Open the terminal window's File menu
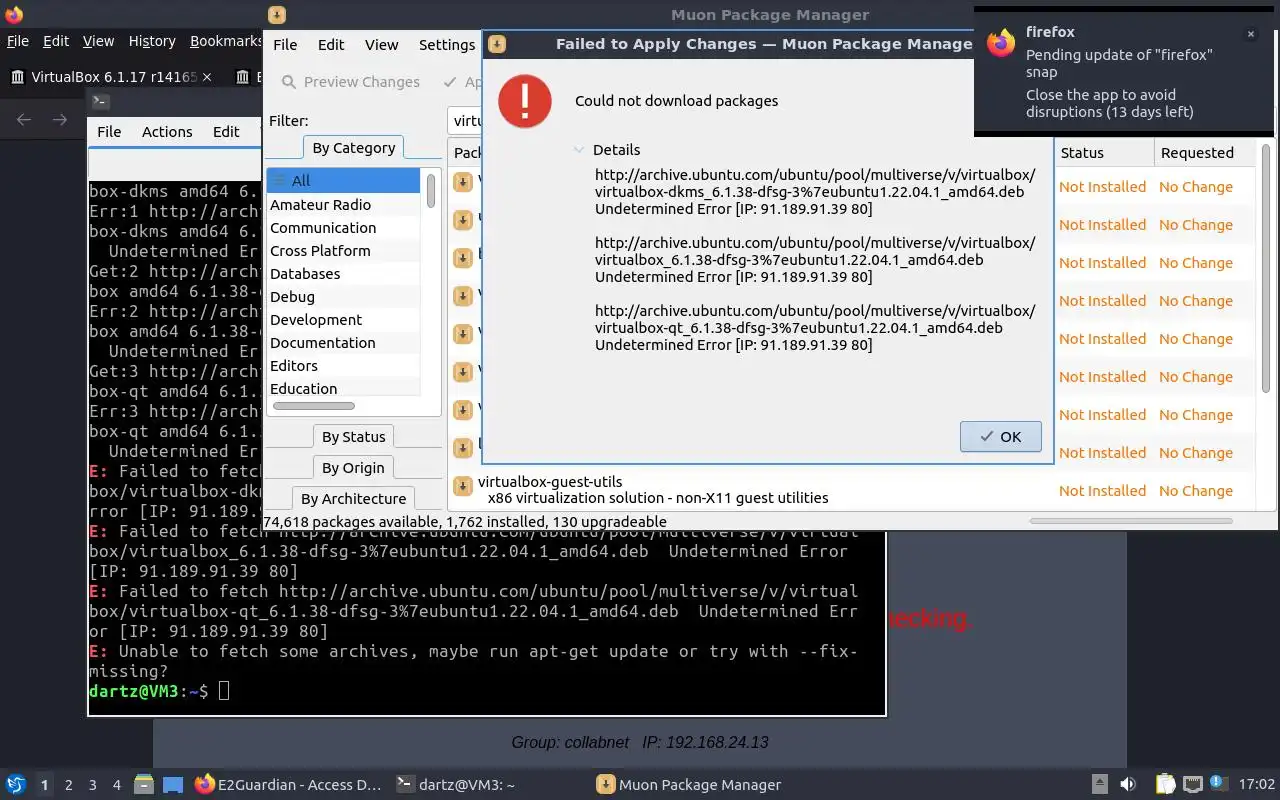This screenshot has width=1280, height=800. [x=109, y=132]
